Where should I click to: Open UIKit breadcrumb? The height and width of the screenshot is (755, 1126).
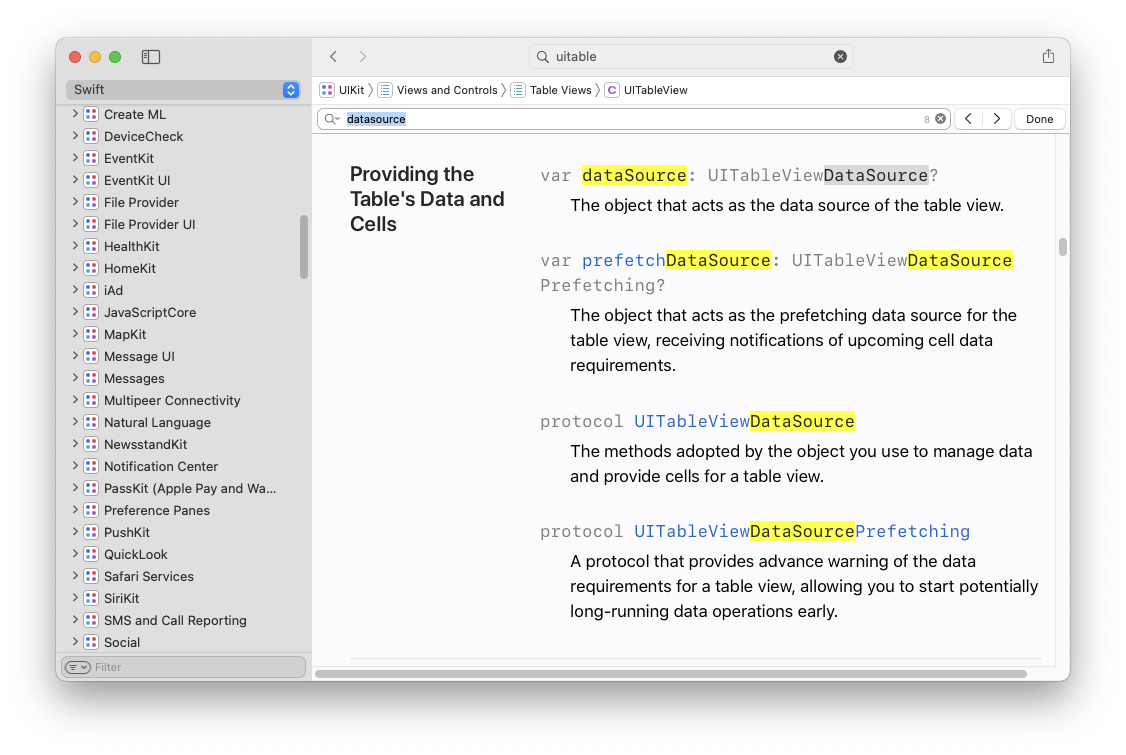click(x=351, y=90)
